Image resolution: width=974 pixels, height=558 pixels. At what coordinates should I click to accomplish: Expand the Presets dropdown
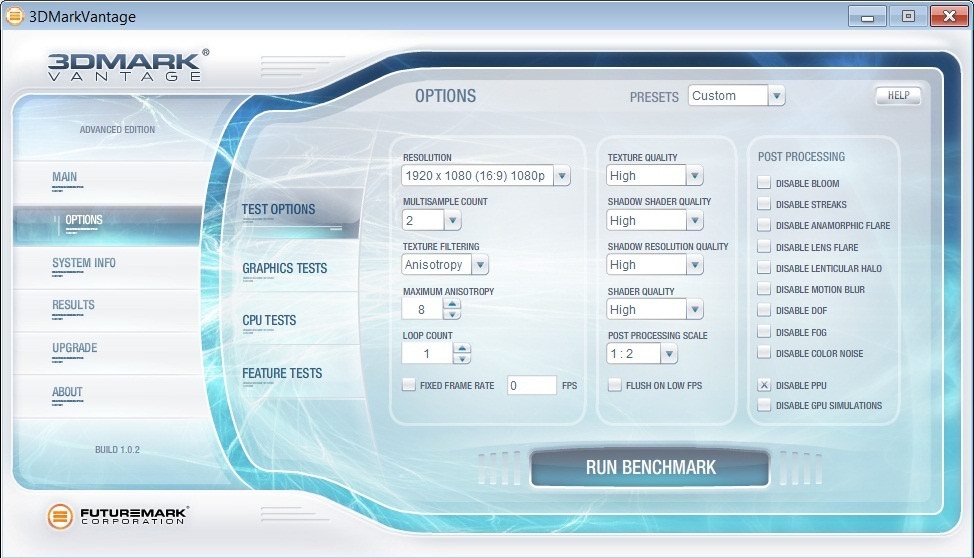tap(776, 96)
